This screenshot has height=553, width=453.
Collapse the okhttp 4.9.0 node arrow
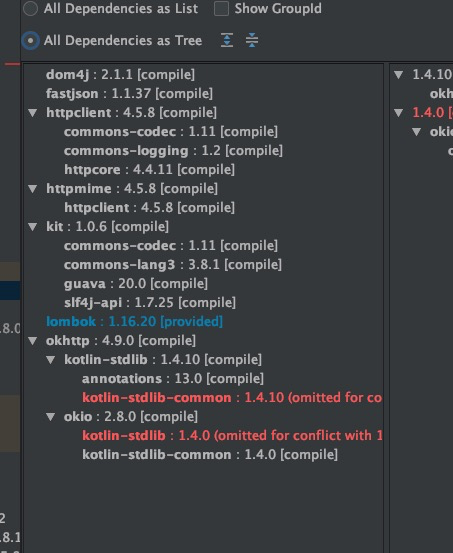(33, 341)
